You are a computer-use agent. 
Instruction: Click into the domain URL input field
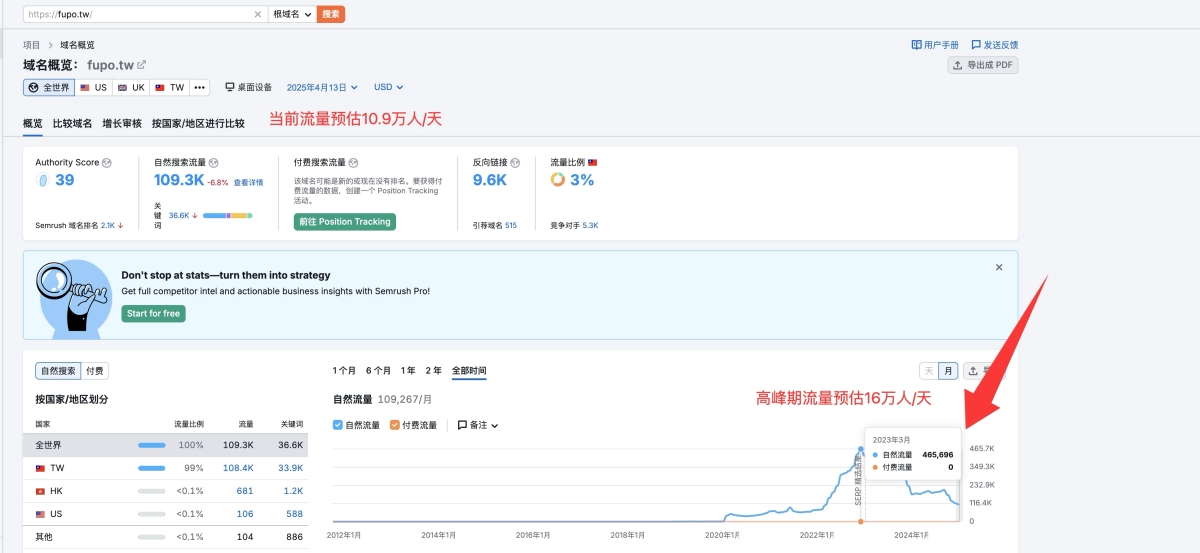click(138, 14)
